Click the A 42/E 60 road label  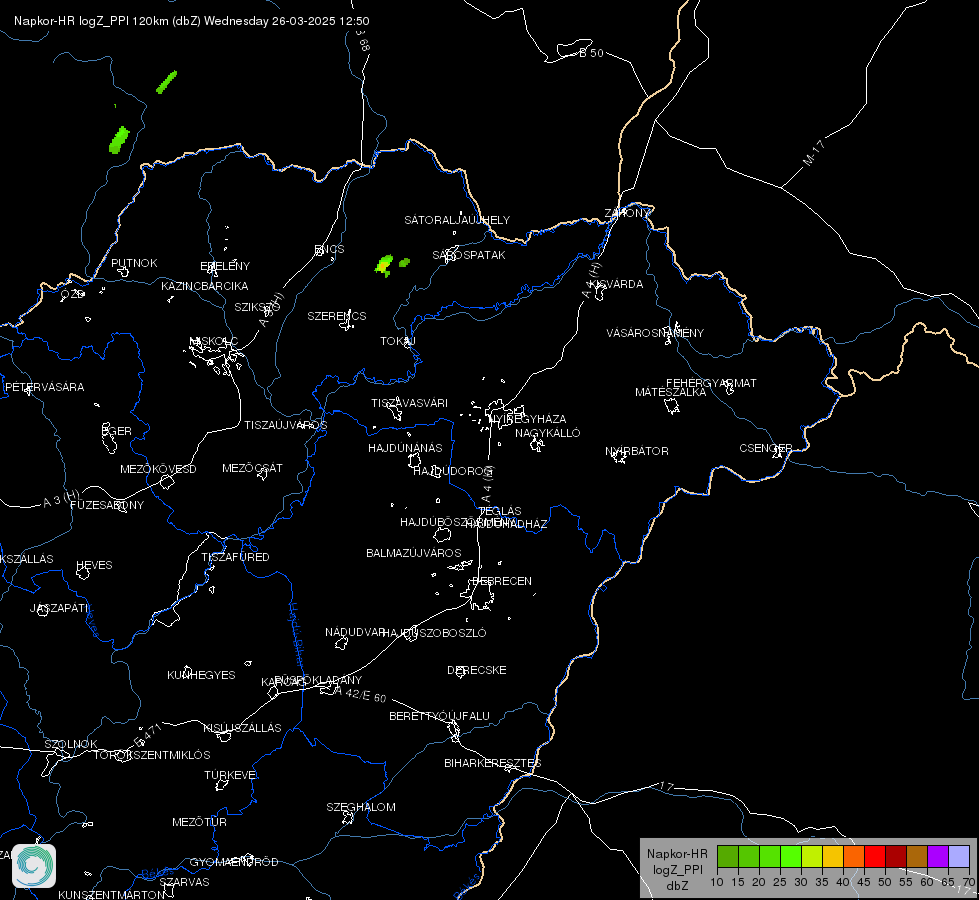[360, 695]
